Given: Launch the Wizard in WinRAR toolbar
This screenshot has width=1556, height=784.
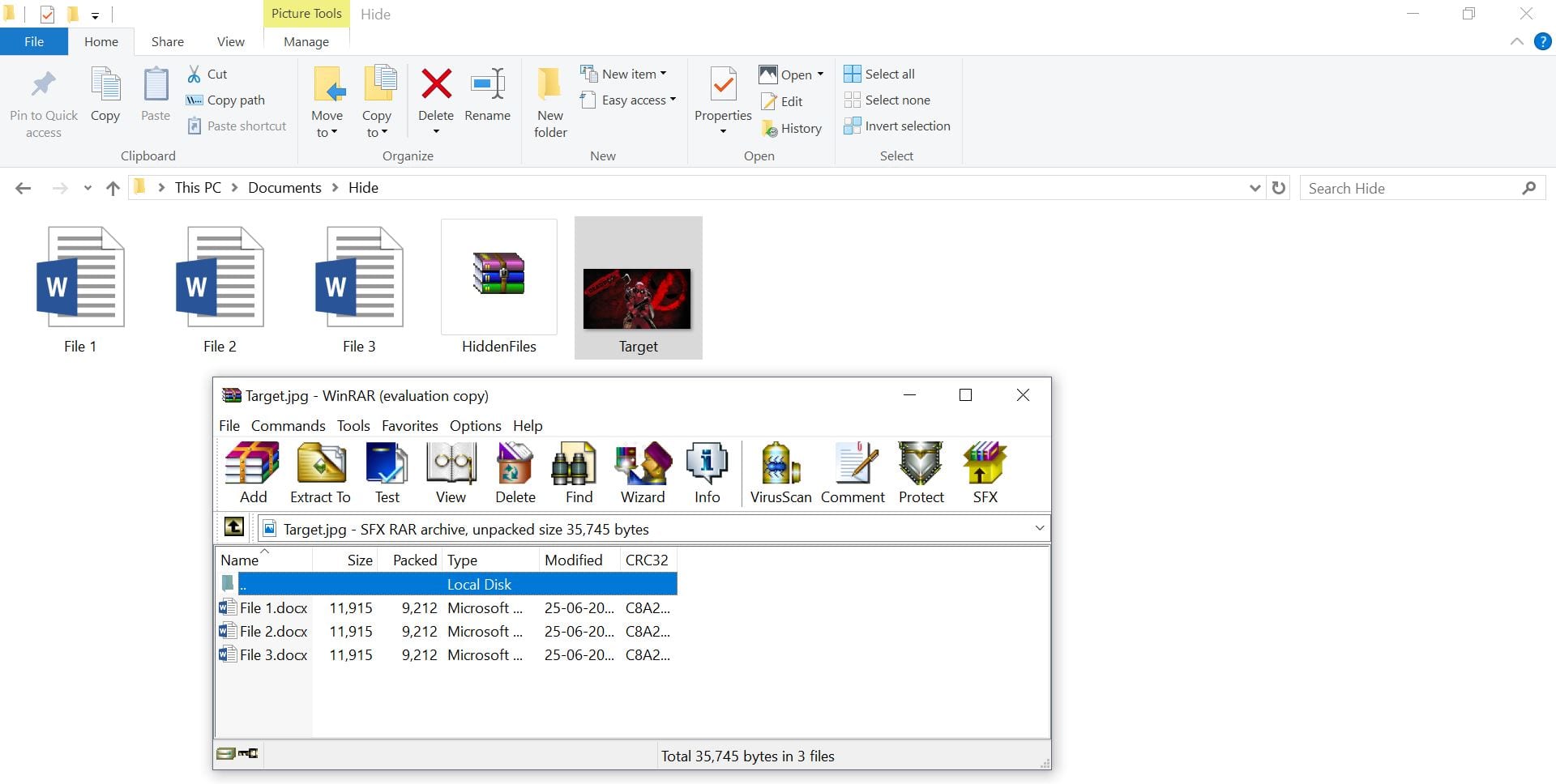Looking at the screenshot, I should pos(643,473).
